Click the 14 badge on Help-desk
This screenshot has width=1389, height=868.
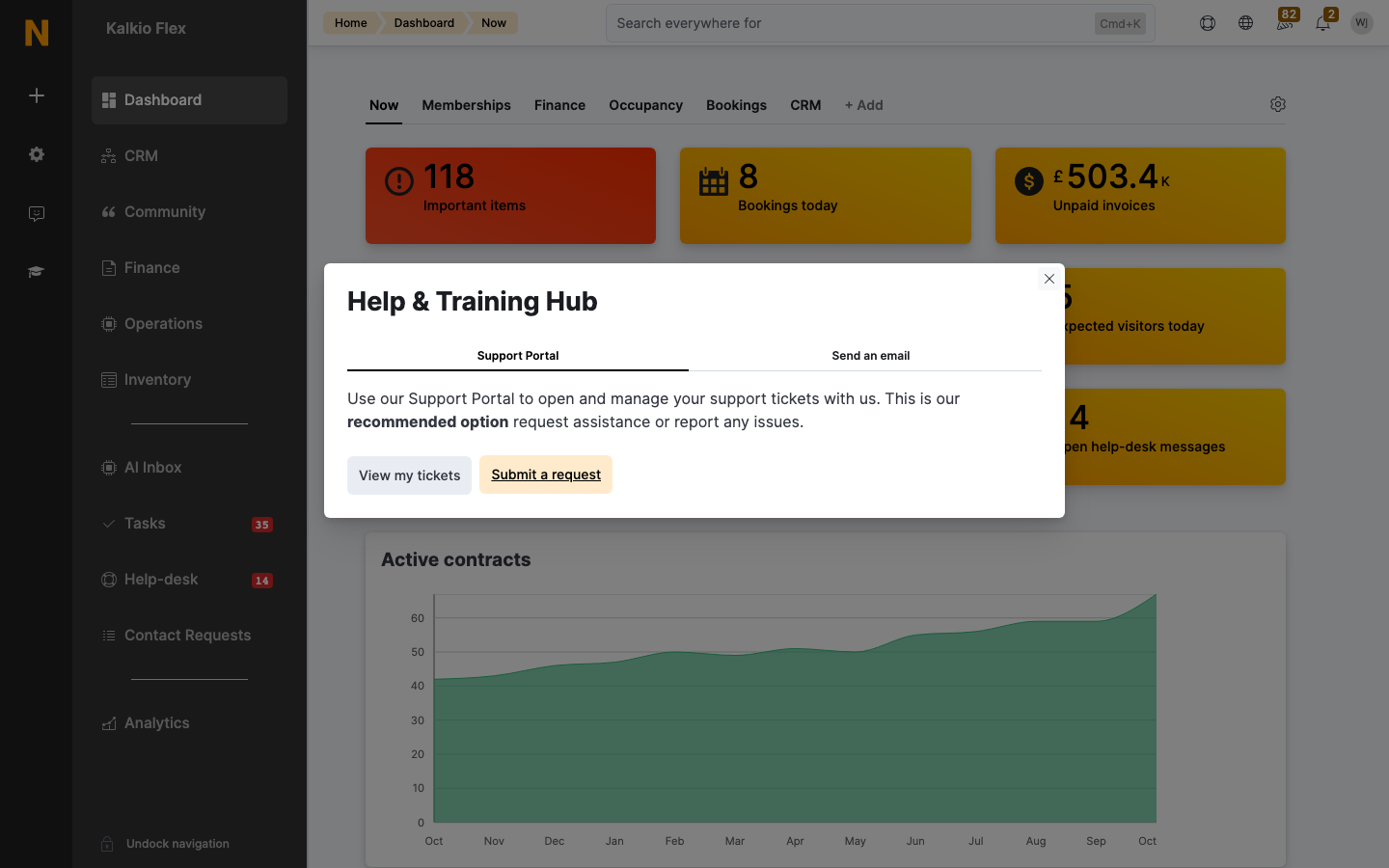[262, 581]
